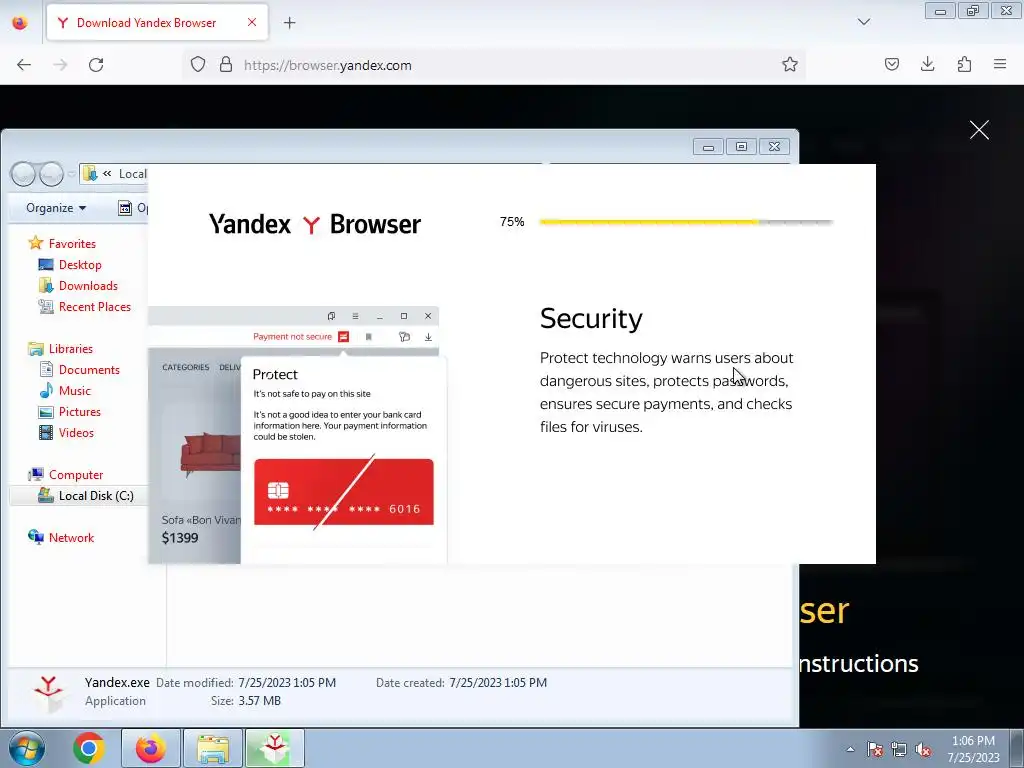
Task: Click the red credit card illustration
Action: [344, 492]
